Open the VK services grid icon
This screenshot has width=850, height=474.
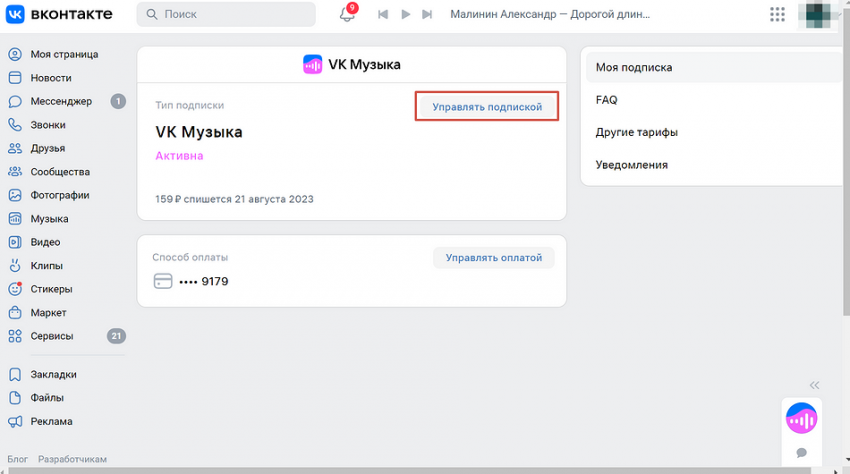777,14
